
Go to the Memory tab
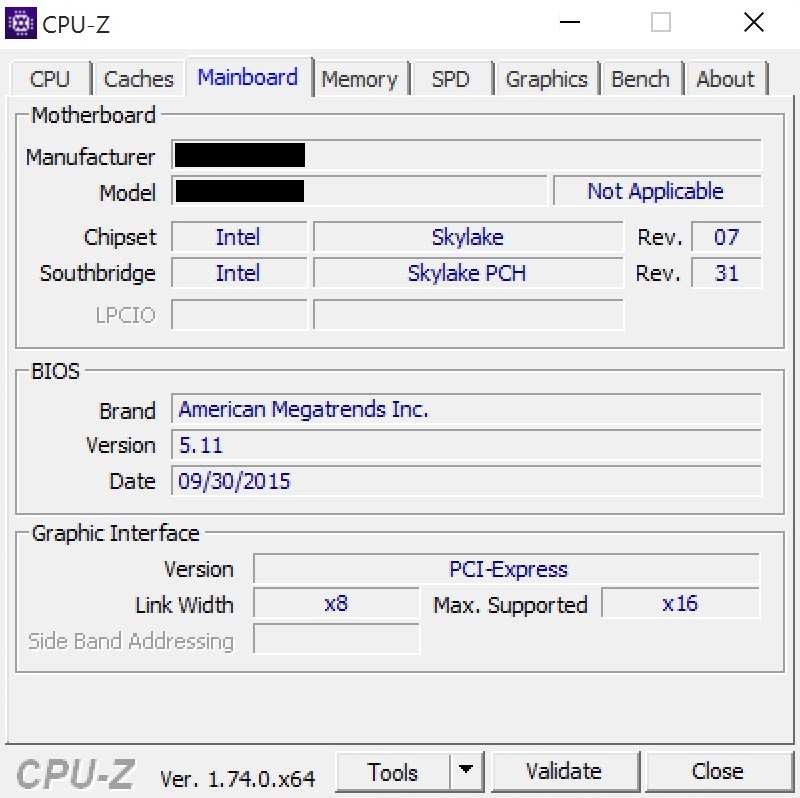tap(360, 79)
